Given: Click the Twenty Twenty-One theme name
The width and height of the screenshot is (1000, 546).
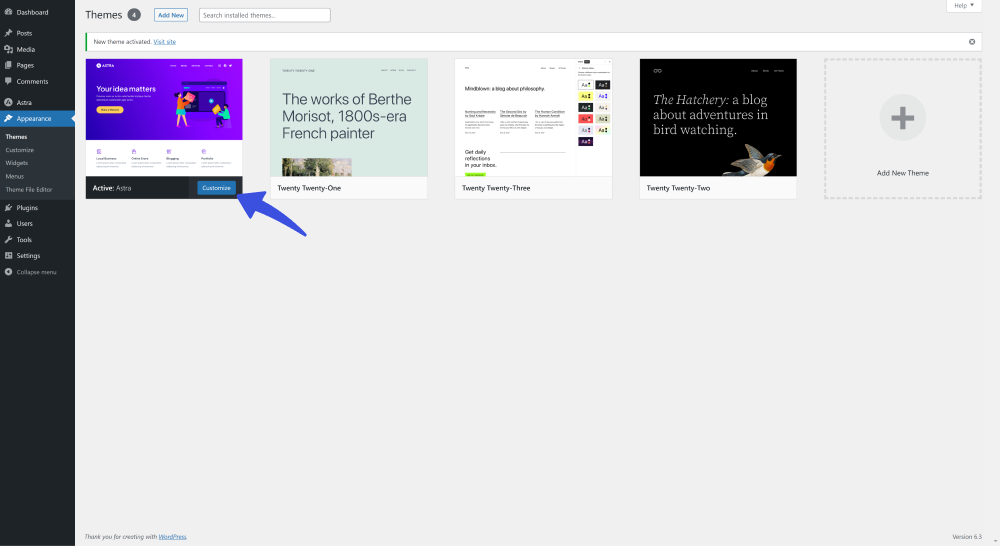Looking at the screenshot, I should pyautogui.click(x=309, y=188).
